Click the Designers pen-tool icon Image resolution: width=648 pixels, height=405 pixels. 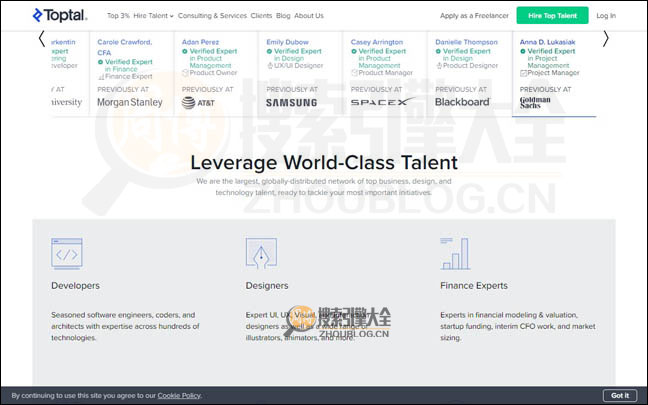pyautogui.click(x=261, y=253)
